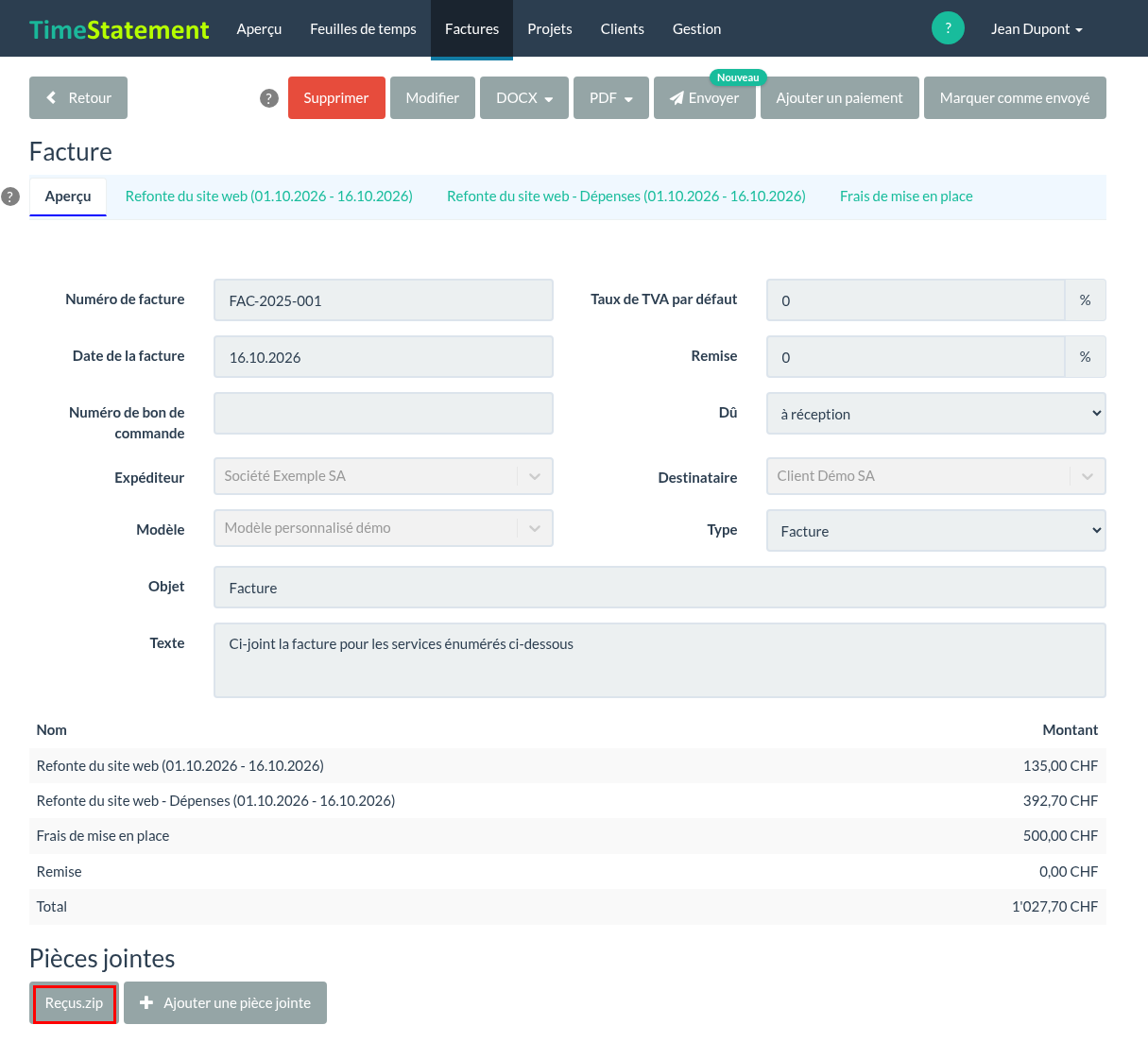The height and width of the screenshot is (1042, 1148).
Task: Open the teal help circle icon in navbar
Action: tap(948, 28)
